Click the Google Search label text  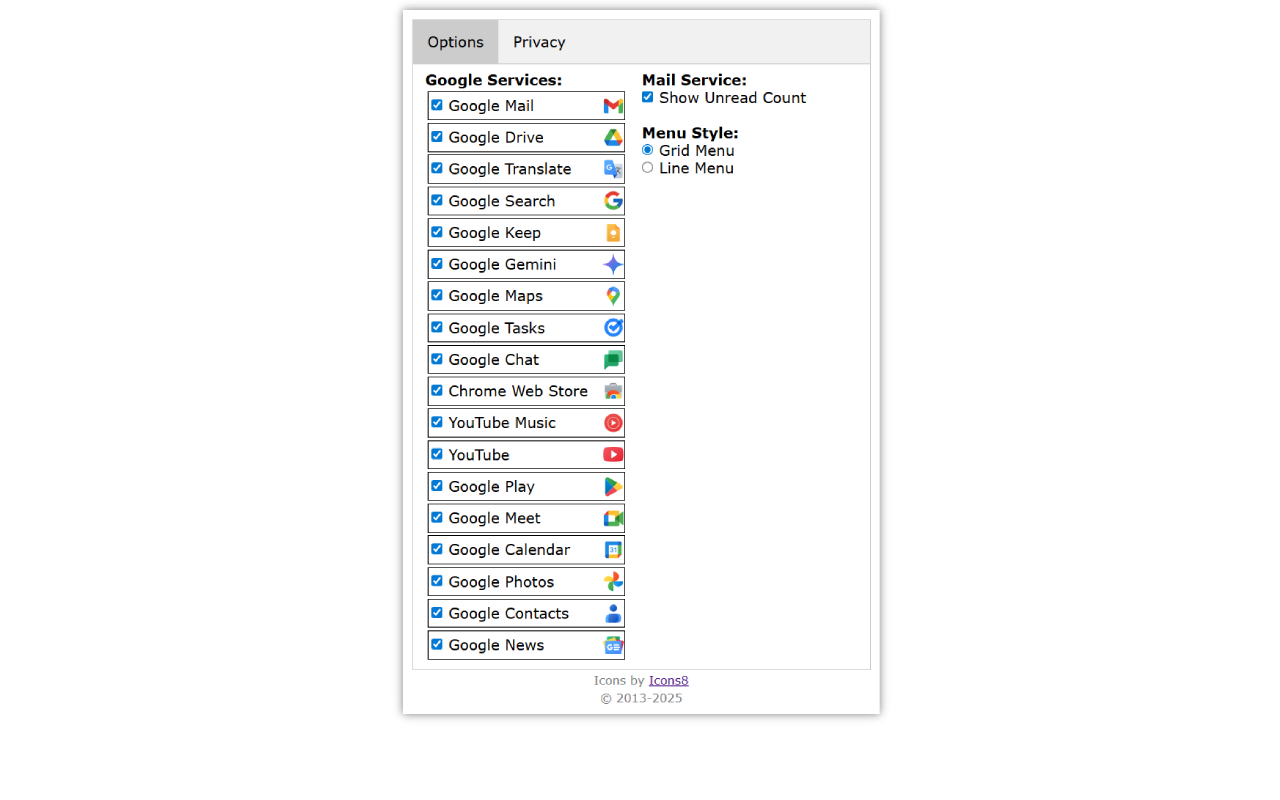coord(502,201)
